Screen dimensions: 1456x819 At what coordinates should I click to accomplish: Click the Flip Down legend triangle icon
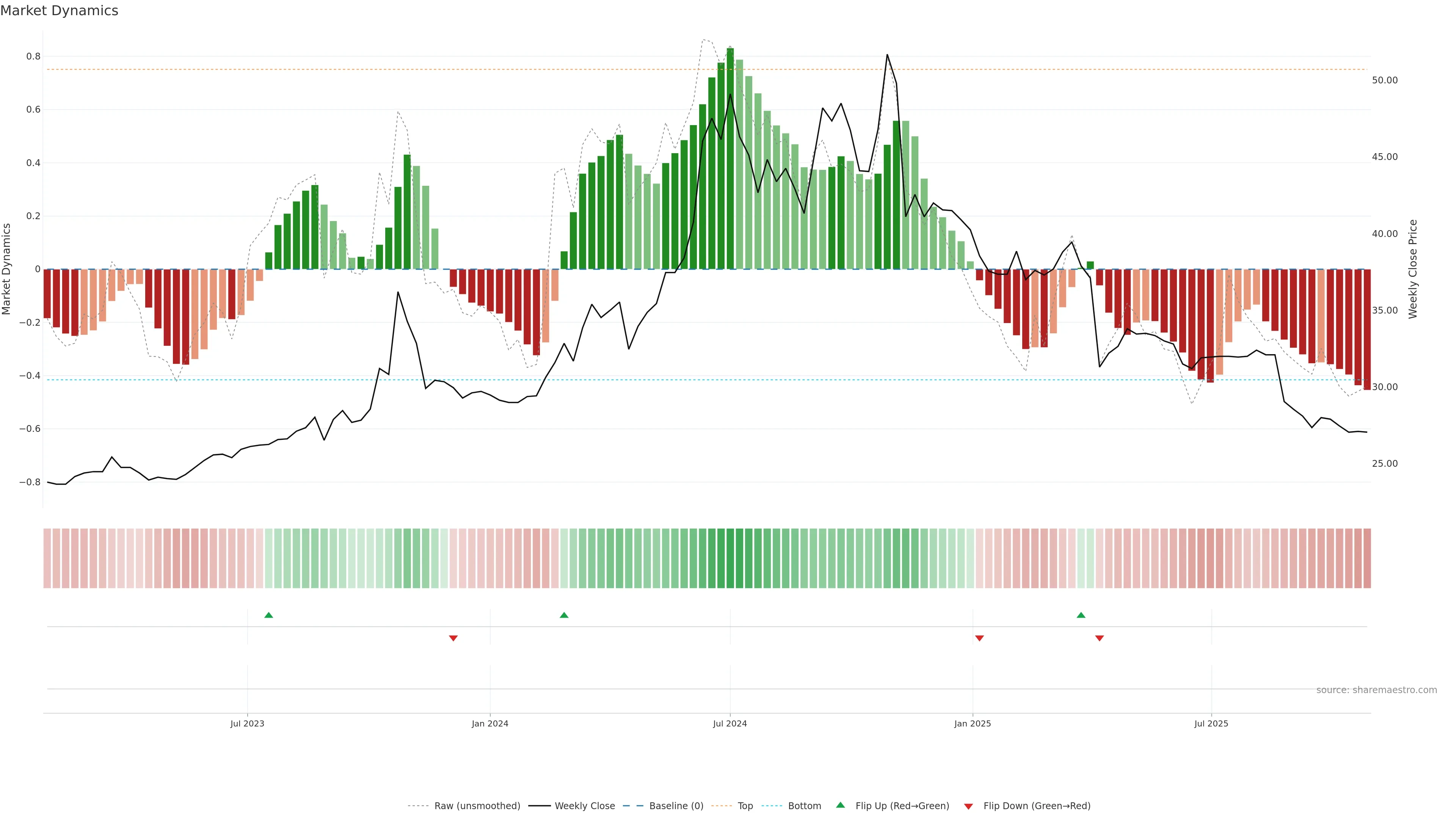coord(968,806)
